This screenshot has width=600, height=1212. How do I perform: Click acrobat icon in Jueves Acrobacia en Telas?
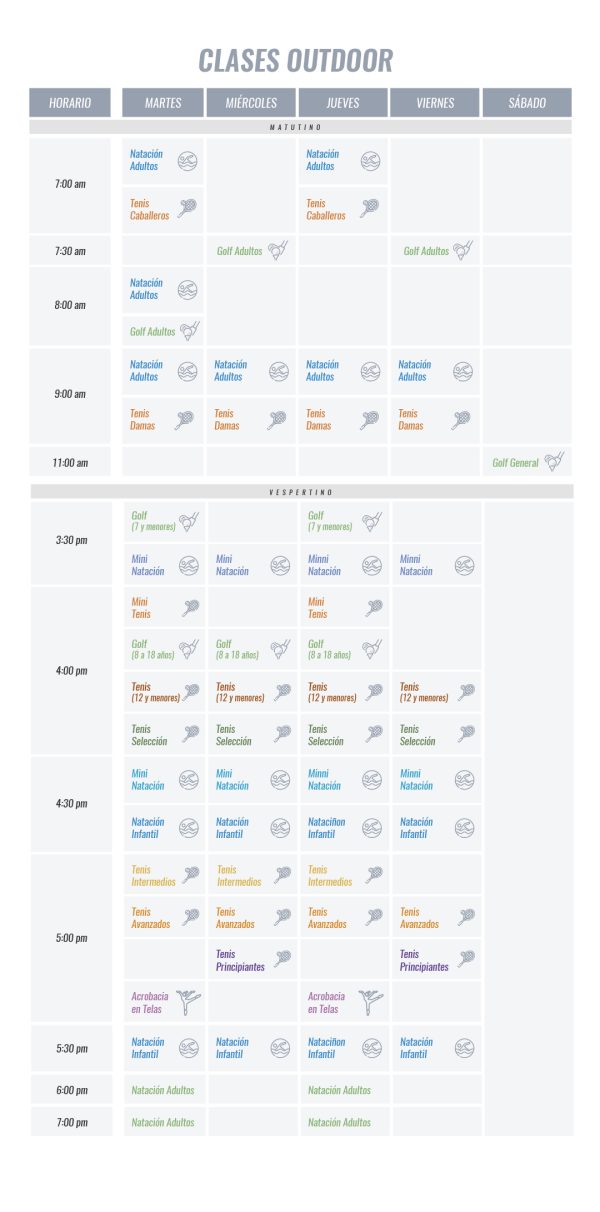point(371,1002)
